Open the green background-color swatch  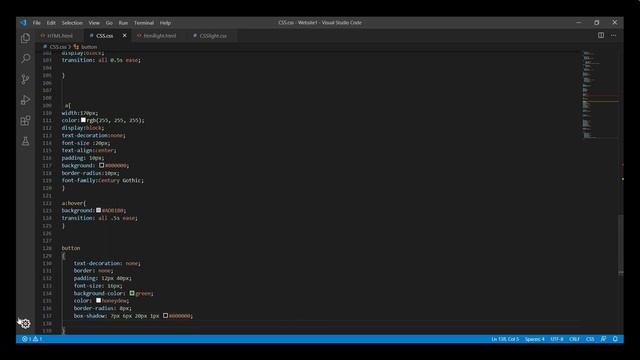tap(132, 293)
